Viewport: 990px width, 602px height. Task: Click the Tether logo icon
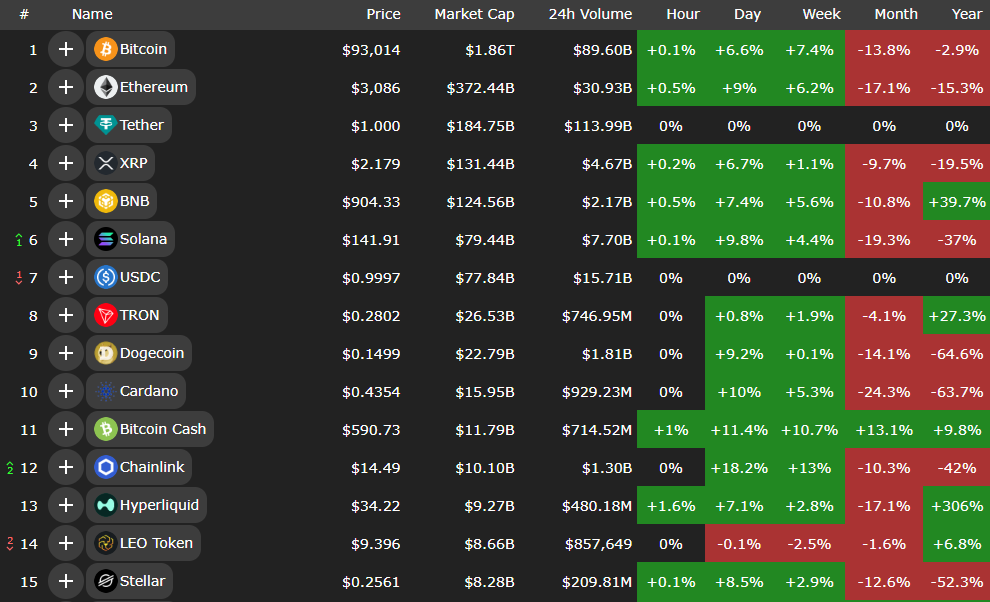(105, 125)
